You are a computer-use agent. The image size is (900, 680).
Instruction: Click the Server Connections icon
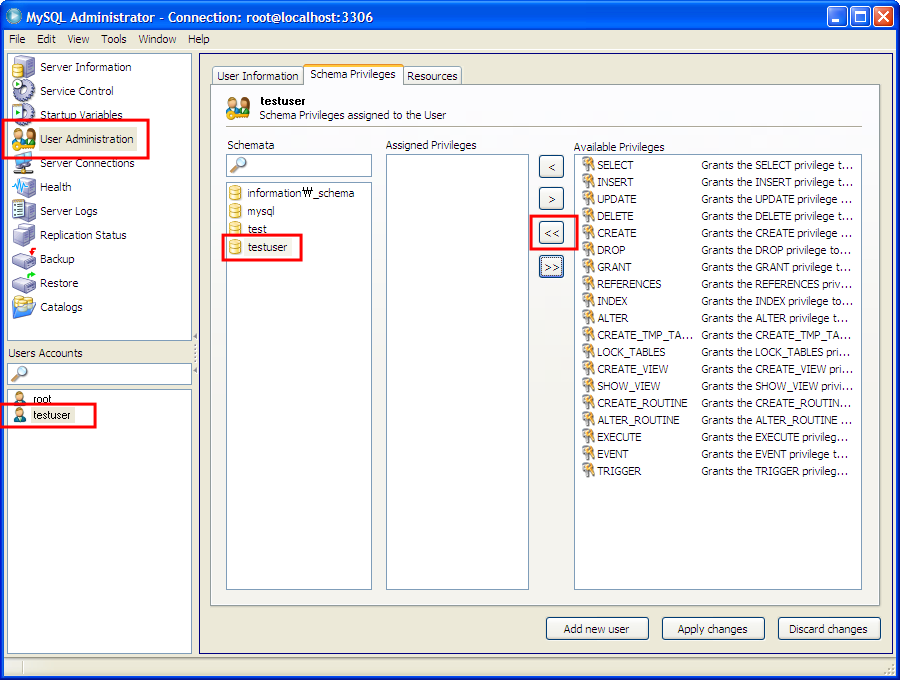tap(24, 163)
